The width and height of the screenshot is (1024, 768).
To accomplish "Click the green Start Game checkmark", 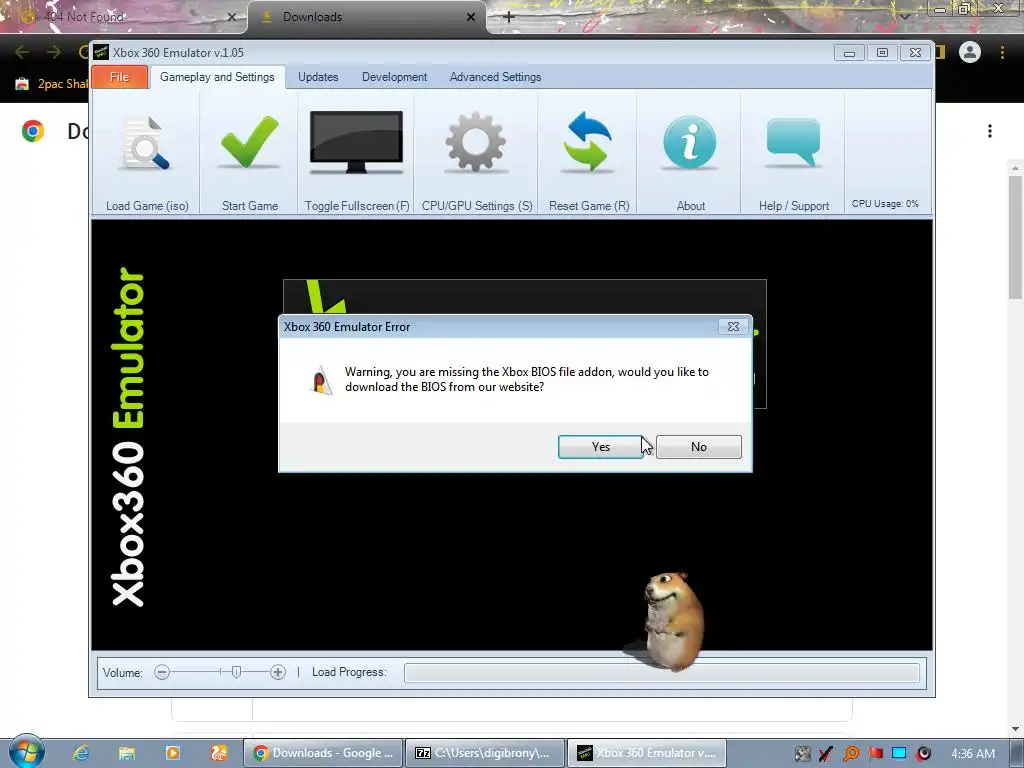I will 249,142.
